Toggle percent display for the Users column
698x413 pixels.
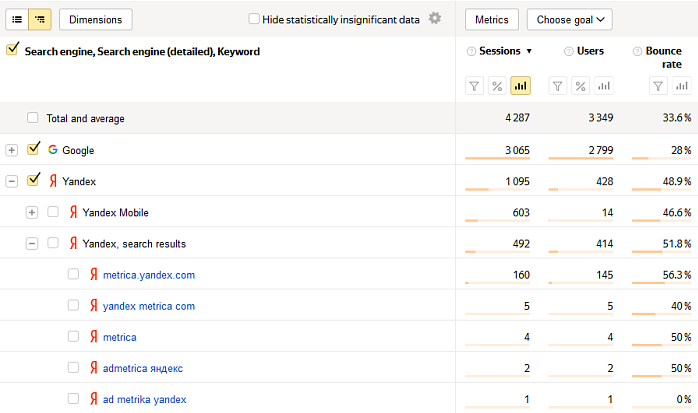pyautogui.click(x=580, y=86)
